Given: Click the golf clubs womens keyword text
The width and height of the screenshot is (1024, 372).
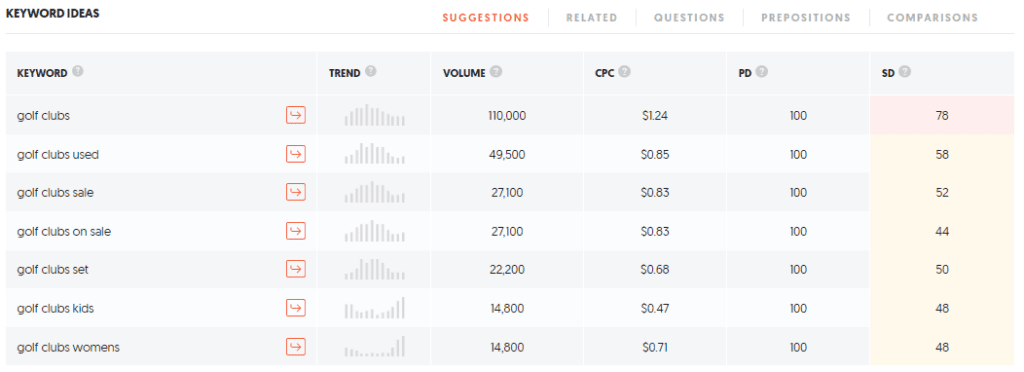Looking at the screenshot, I should [x=69, y=347].
